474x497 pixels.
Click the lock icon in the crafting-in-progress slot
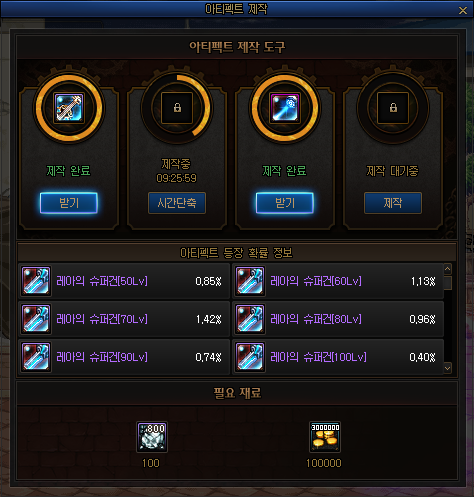[177, 108]
